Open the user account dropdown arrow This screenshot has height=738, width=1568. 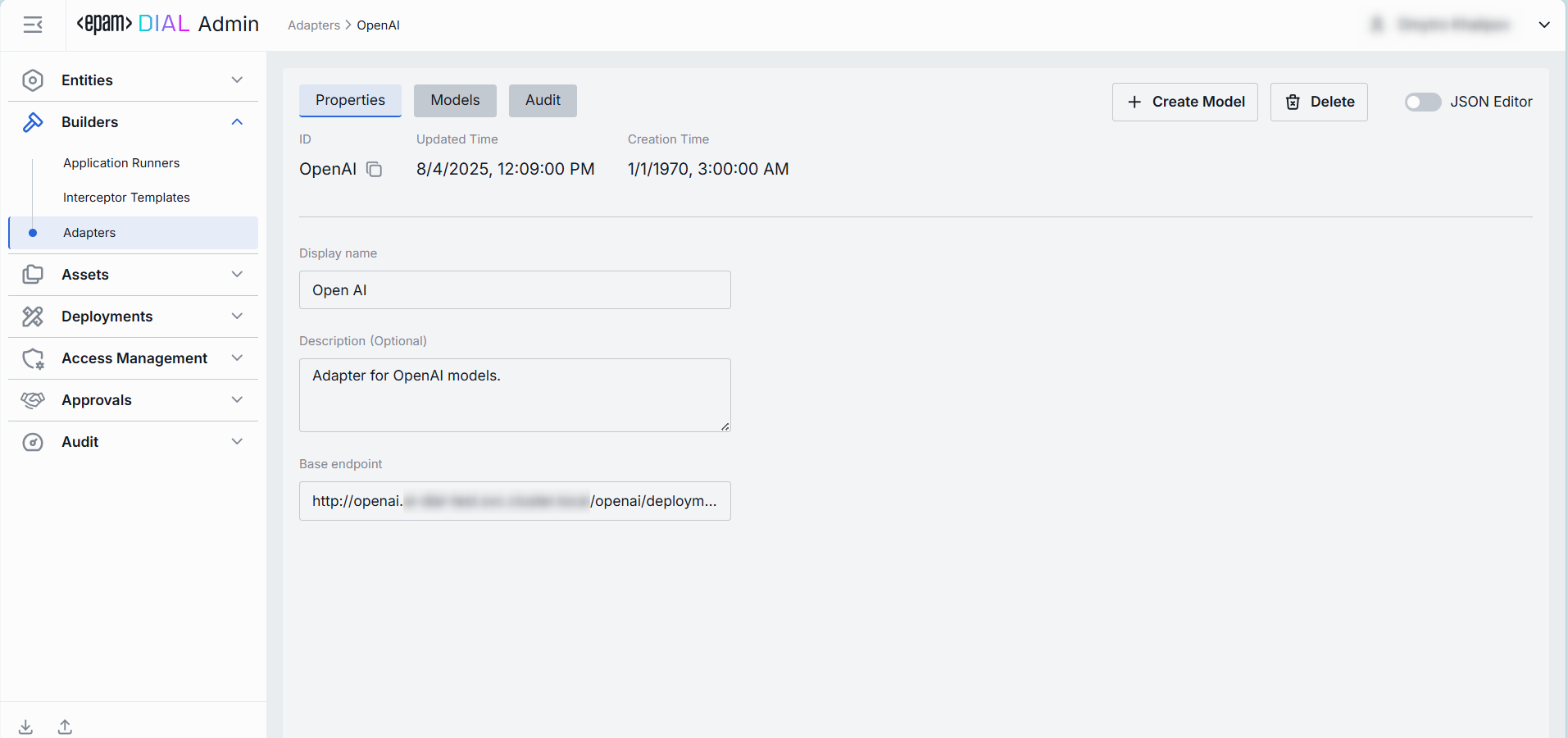click(x=1544, y=25)
